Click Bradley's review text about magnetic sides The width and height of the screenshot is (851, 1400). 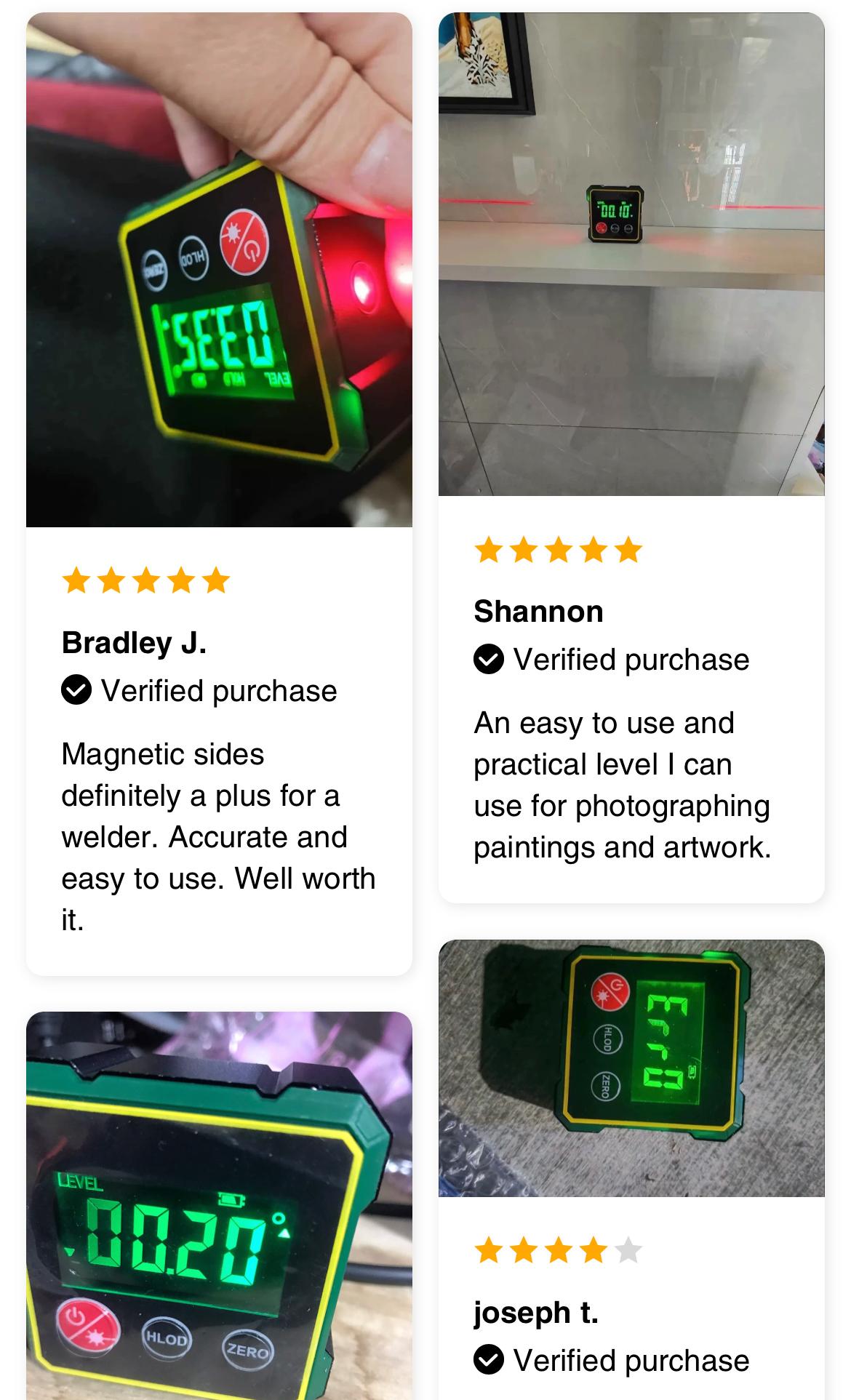(x=218, y=837)
